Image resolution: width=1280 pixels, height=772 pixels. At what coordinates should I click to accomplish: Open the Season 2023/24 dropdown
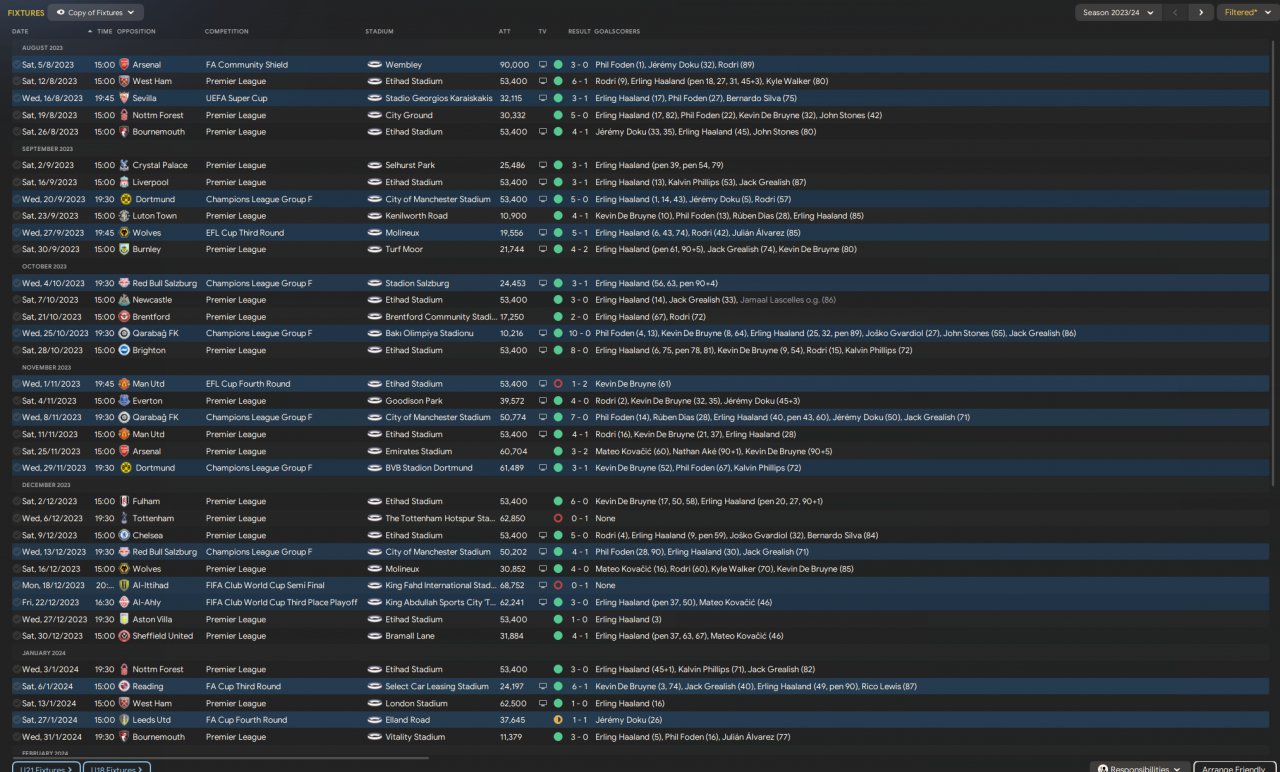point(1118,13)
